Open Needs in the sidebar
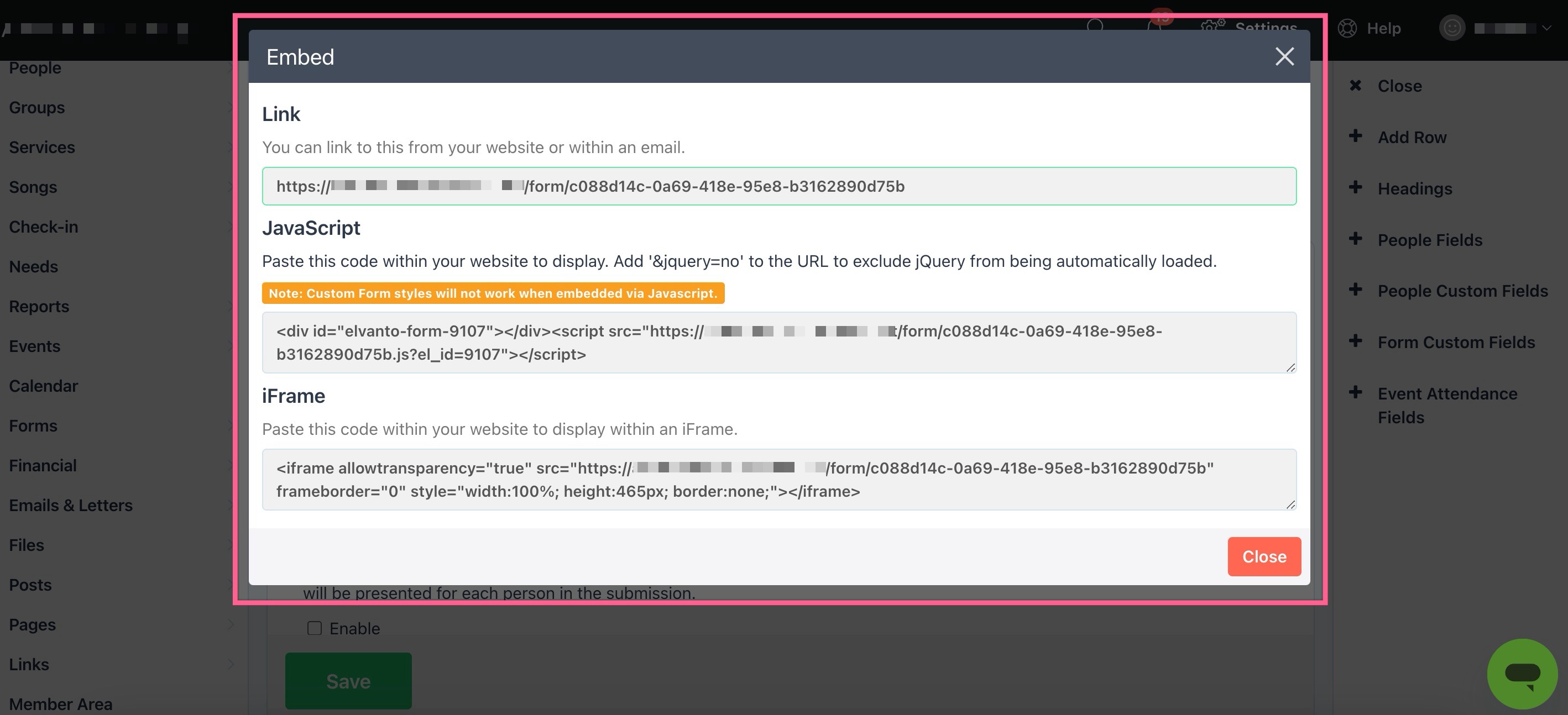The height and width of the screenshot is (715, 1568). coord(34,266)
